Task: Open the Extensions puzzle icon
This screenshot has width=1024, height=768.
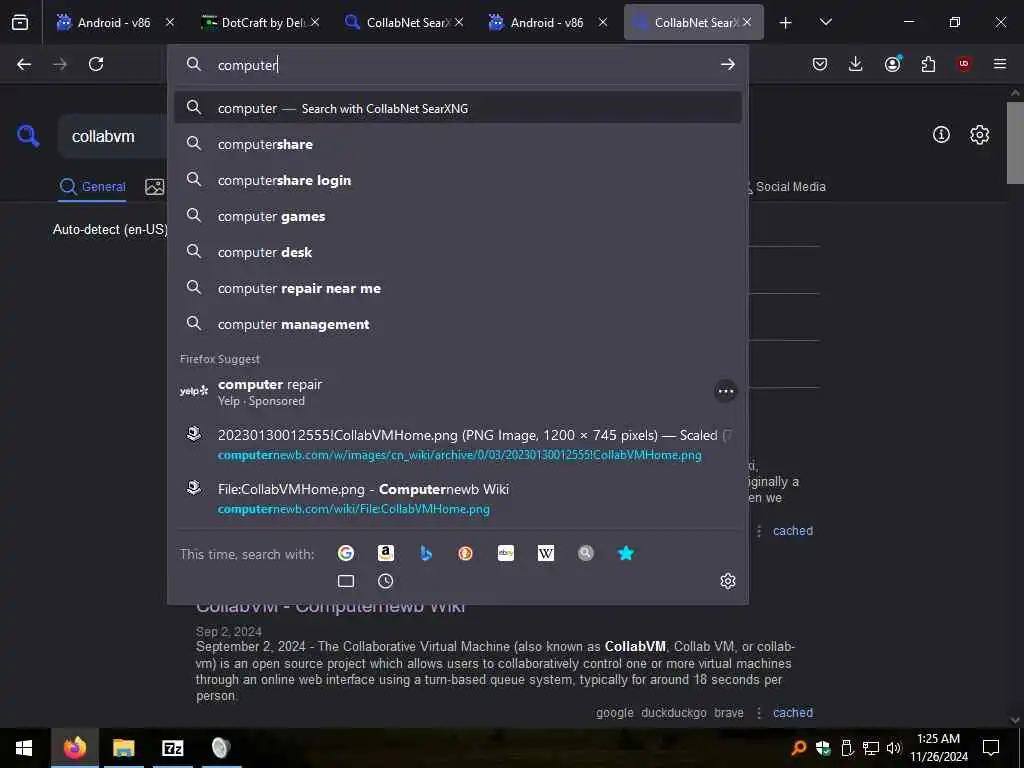Action: click(x=928, y=64)
